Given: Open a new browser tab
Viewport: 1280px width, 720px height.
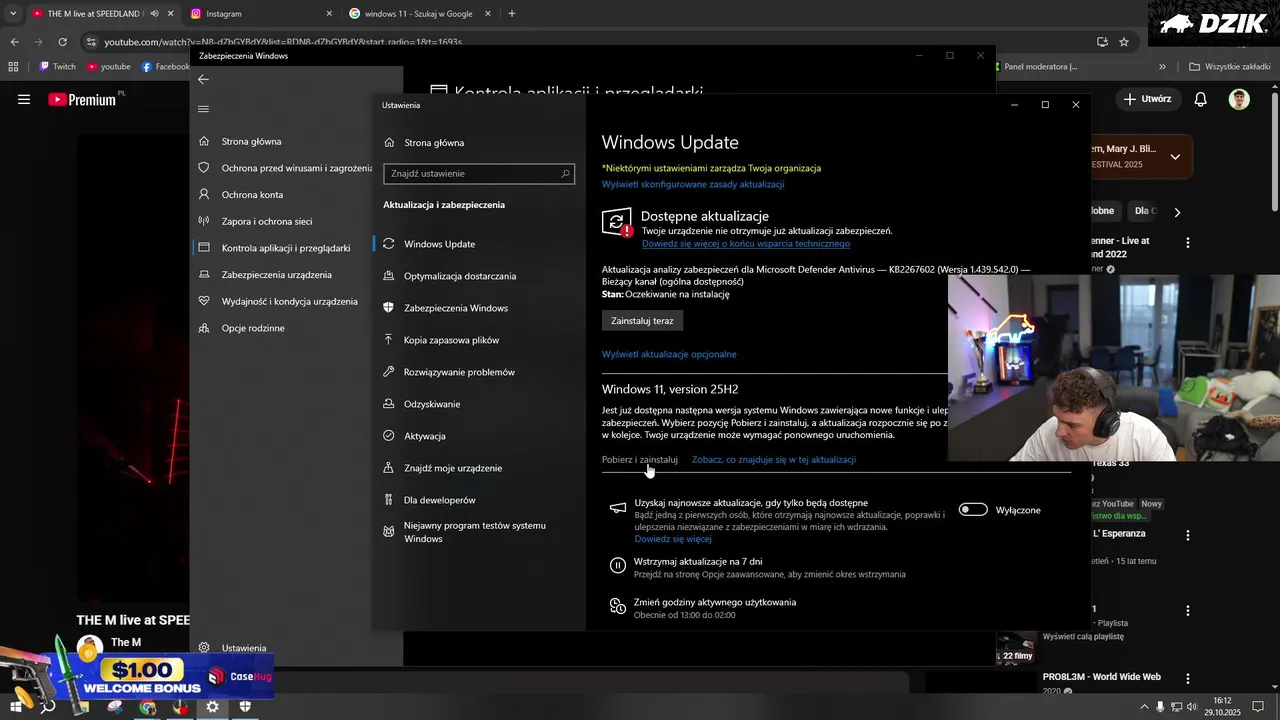Looking at the screenshot, I should coord(512,14).
